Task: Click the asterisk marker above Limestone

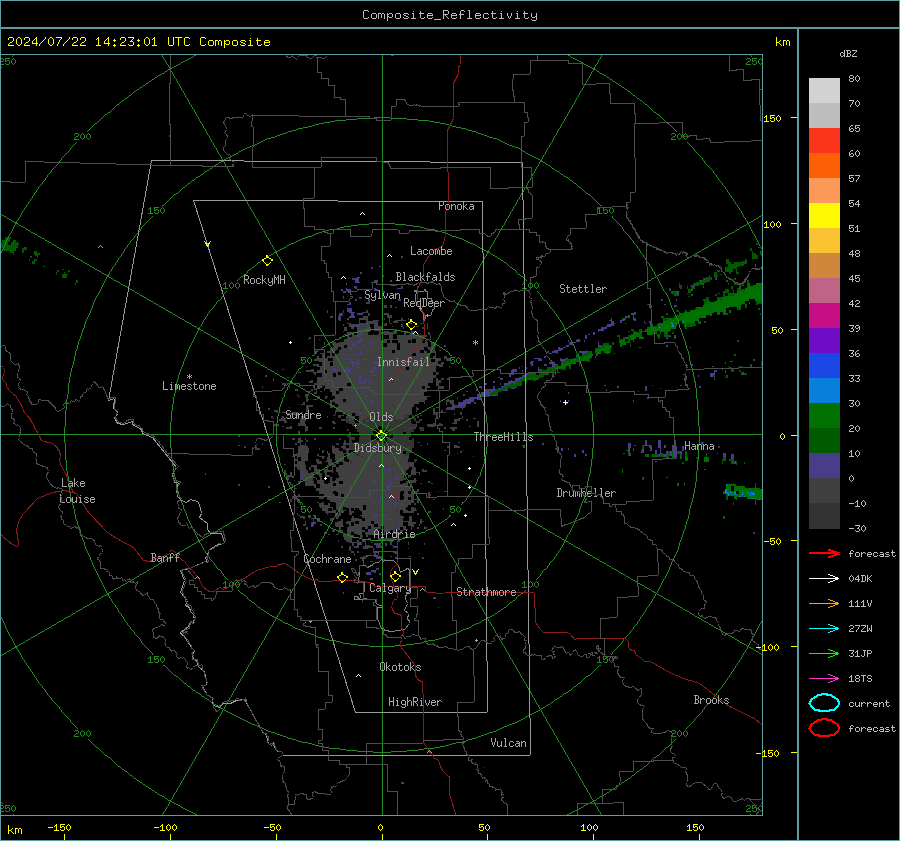Action: (189, 377)
